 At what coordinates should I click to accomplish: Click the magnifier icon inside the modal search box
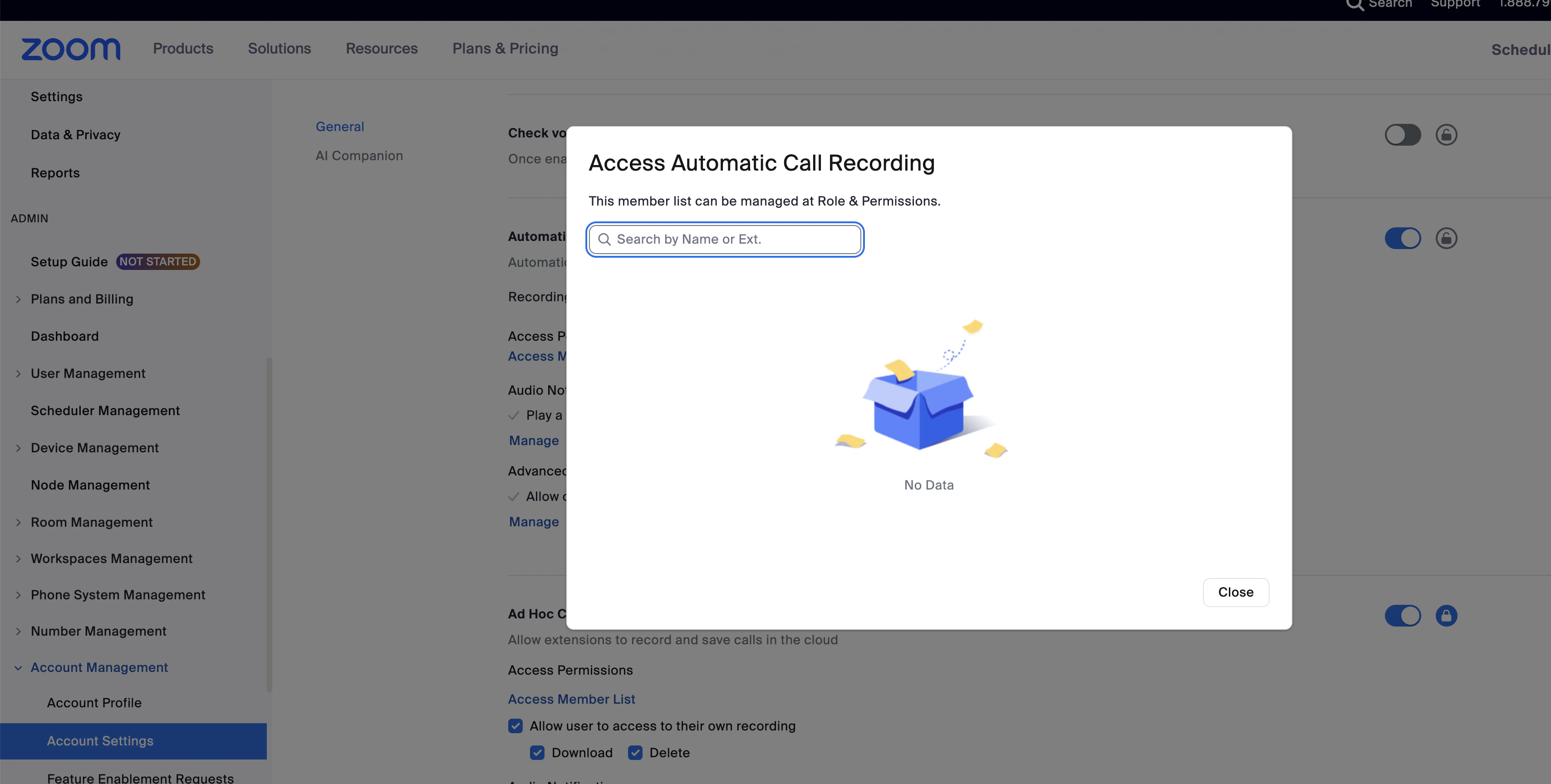pyautogui.click(x=606, y=239)
